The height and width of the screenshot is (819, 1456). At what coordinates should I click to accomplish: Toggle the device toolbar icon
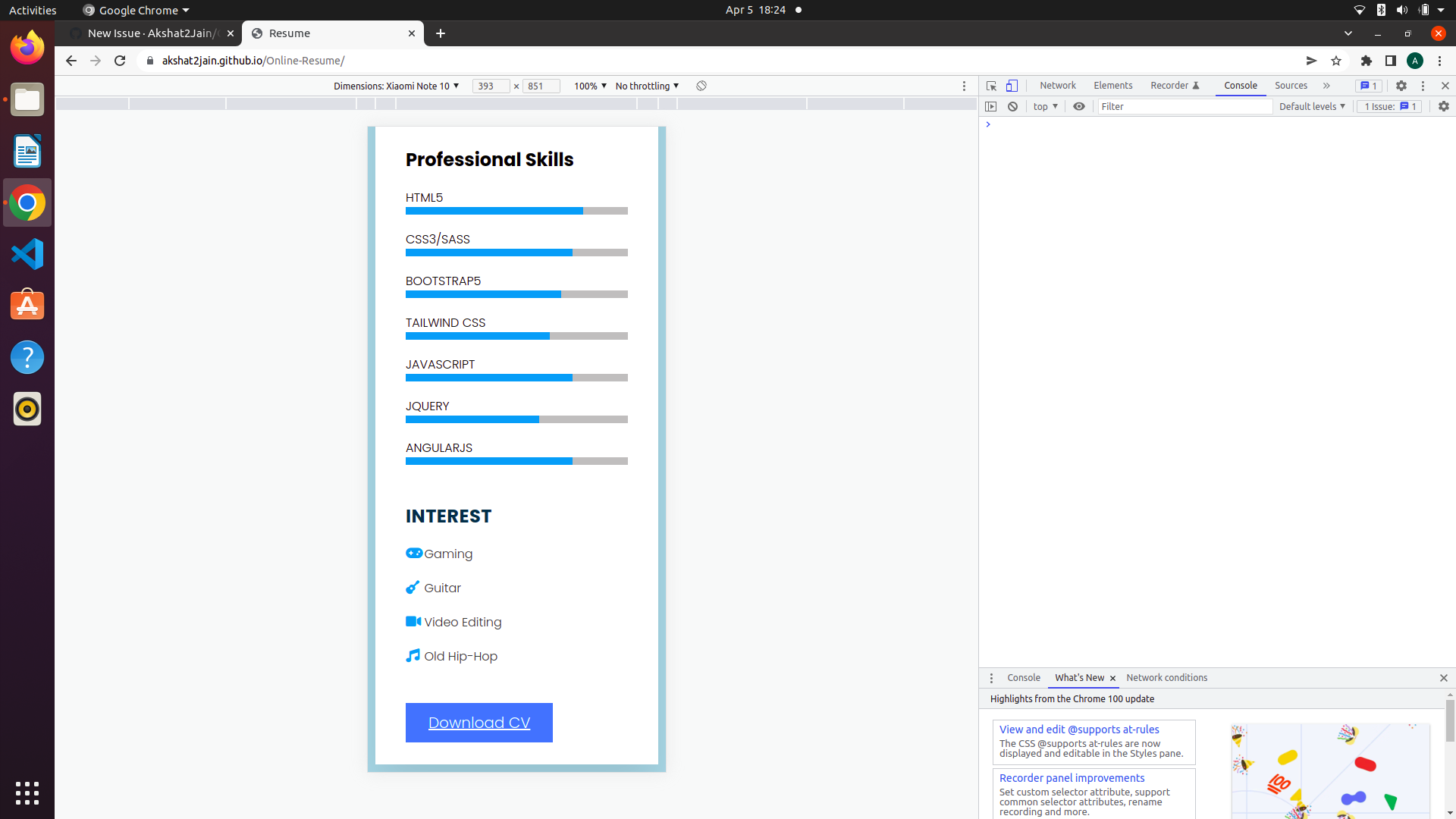(x=1013, y=86)
